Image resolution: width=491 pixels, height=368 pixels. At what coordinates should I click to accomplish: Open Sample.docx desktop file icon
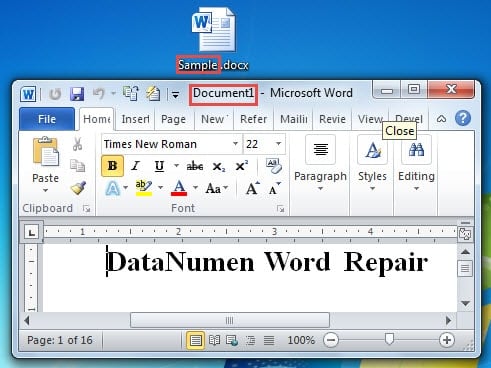[x=213, y=30]
